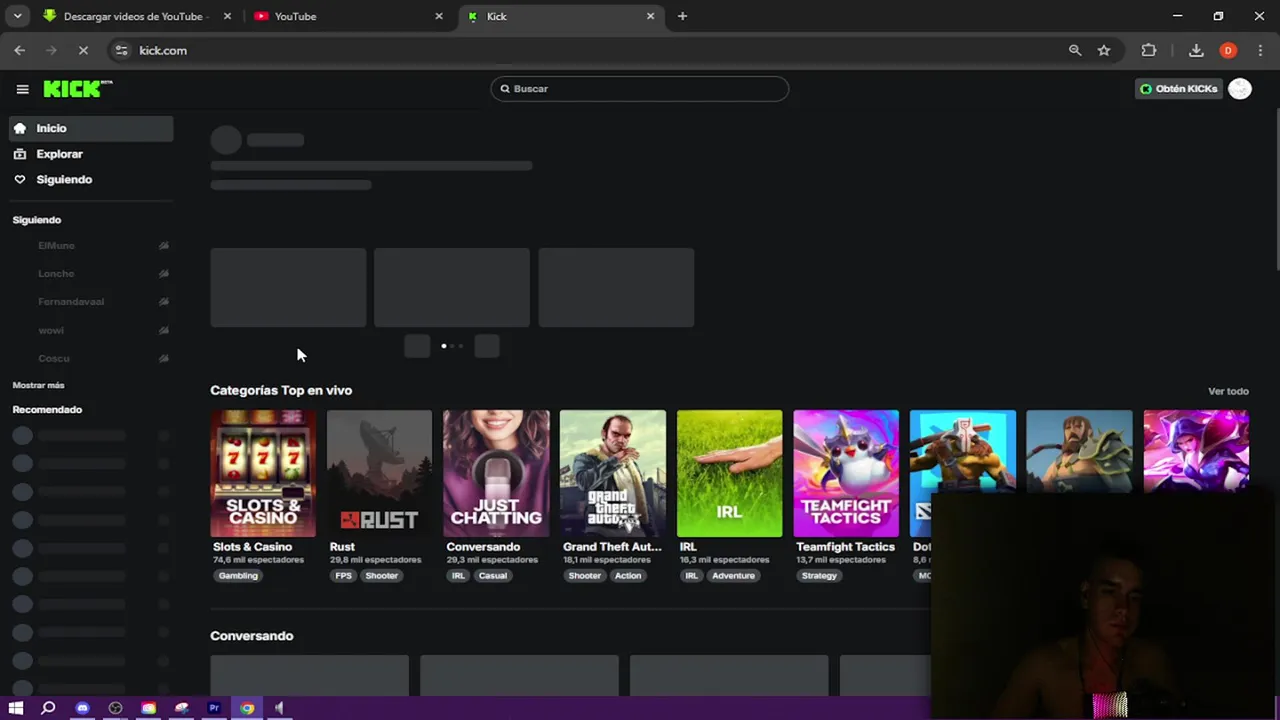Open the Chrome three-dot menu
Screen dimensions: 1280x720
click(x=1260, y=50)
